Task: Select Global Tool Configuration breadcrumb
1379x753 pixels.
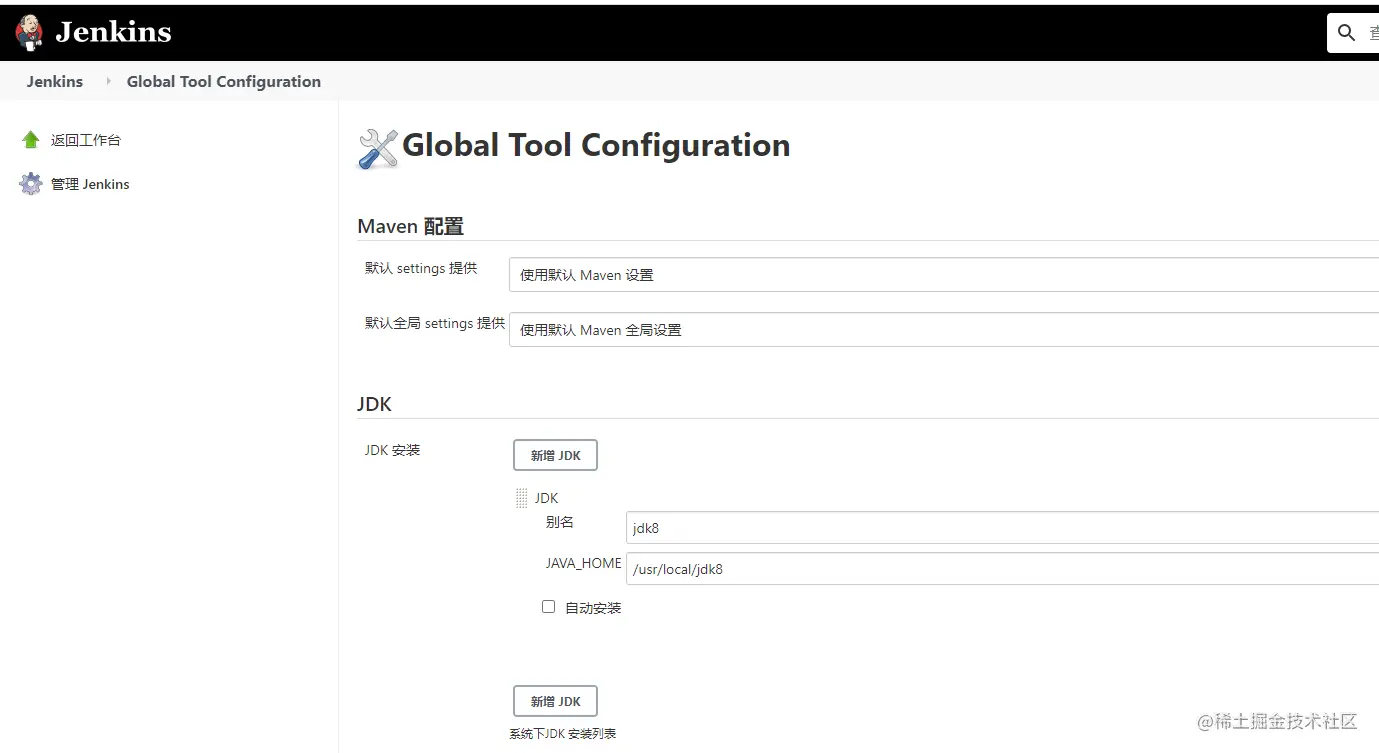Action: [x=224, y=82]
